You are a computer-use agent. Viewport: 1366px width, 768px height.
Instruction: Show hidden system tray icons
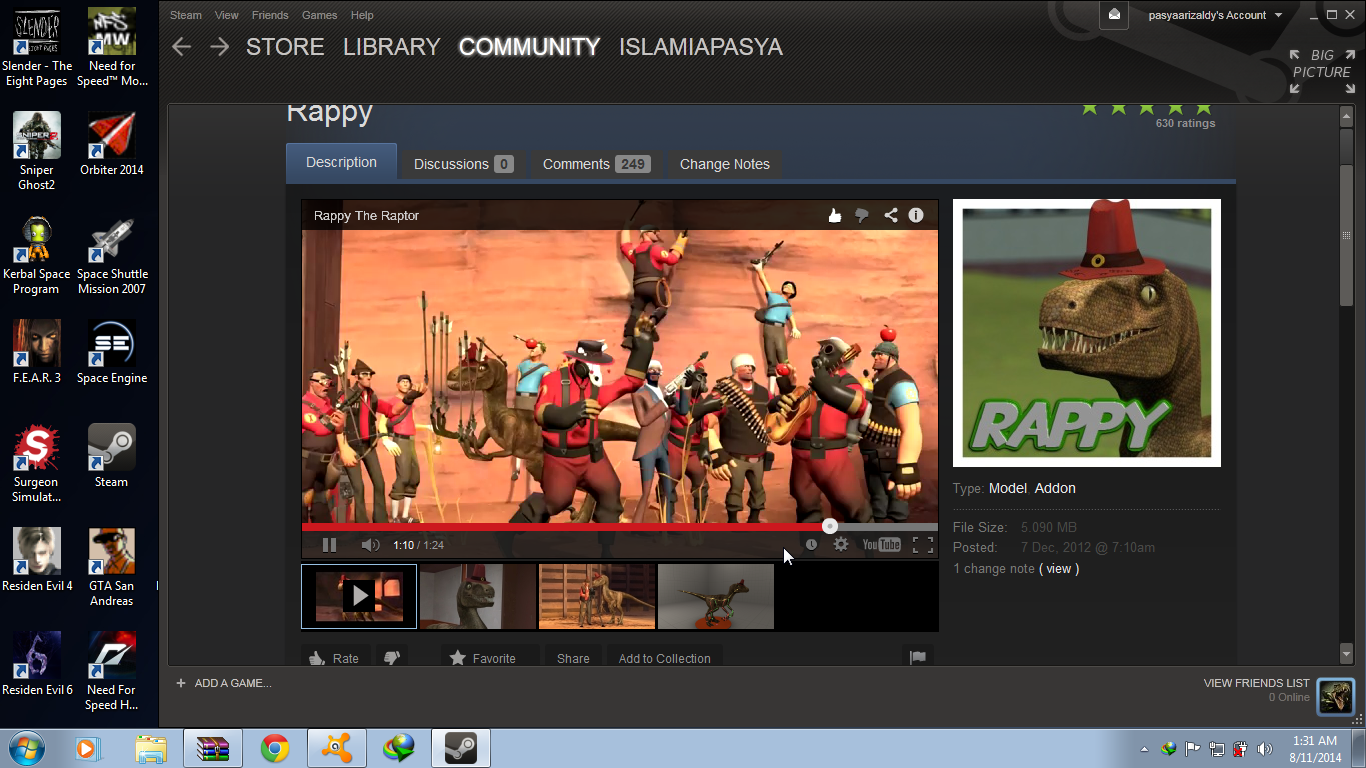1144,749
